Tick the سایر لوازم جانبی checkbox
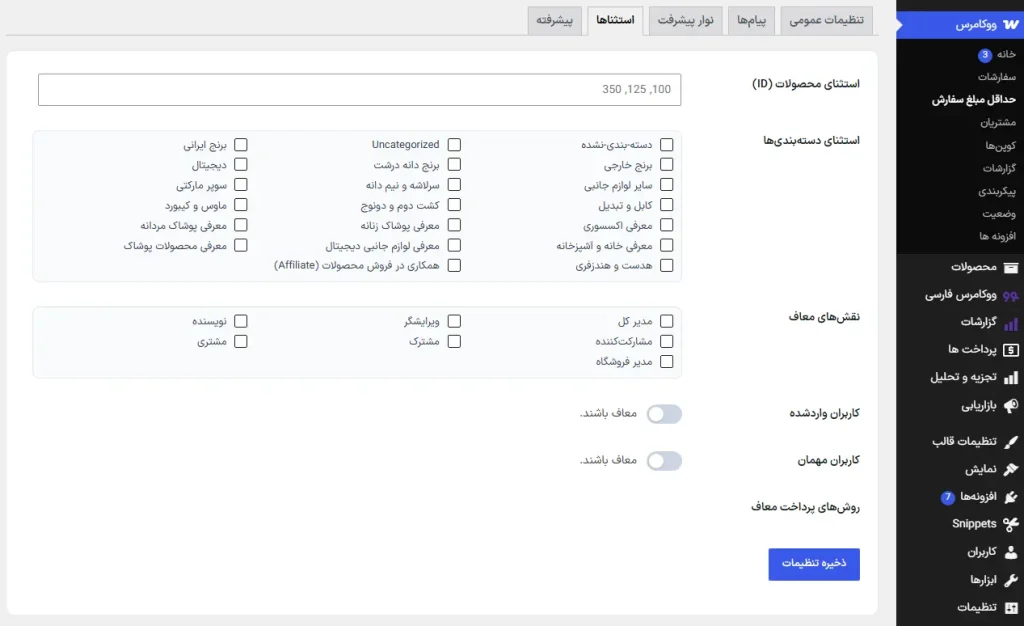 click(666, 185)
